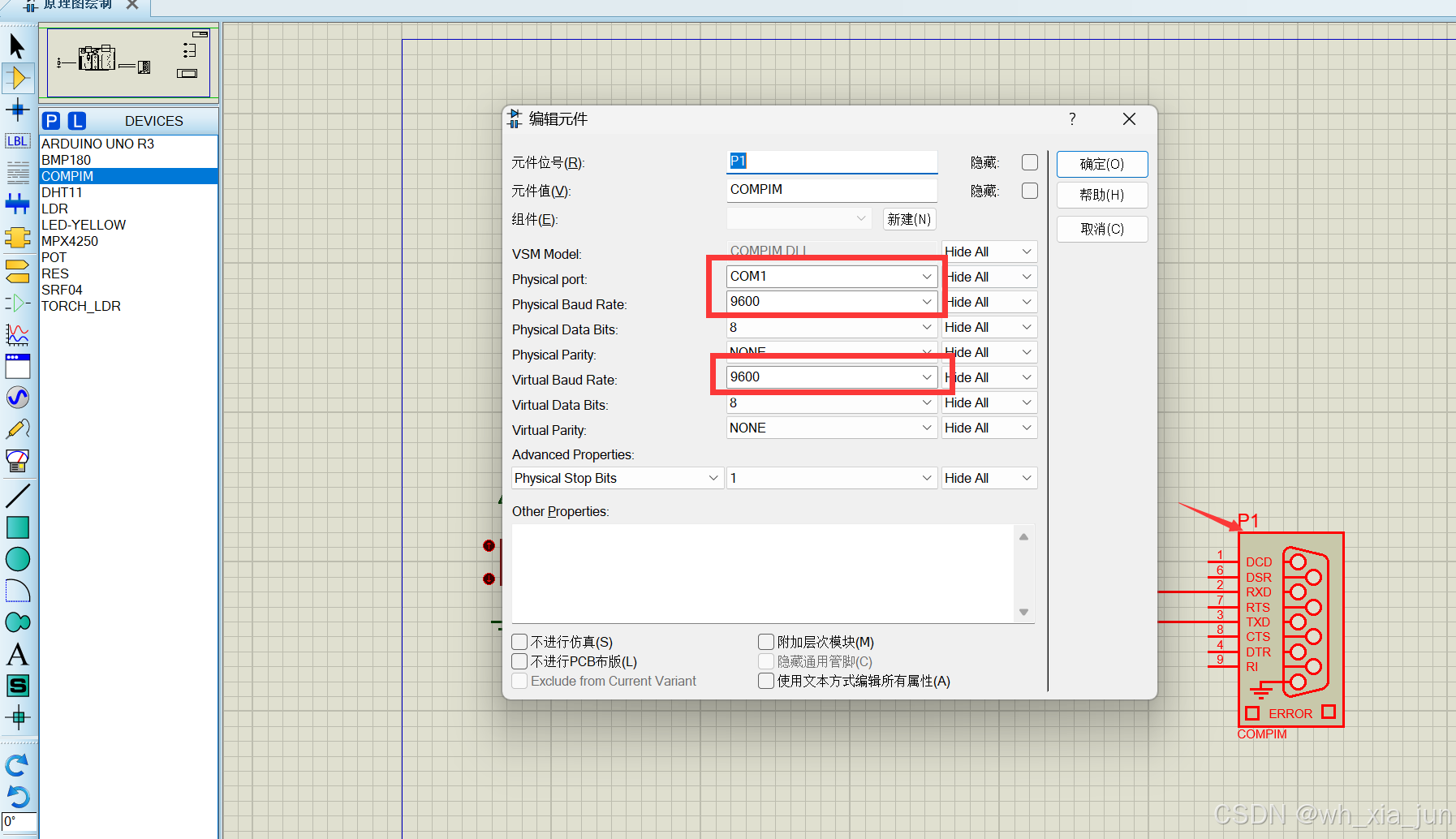The image size is (1456, 839).
Task: Activate the Component Mode tool
Action: pyautogui.click(x=17, y=78)
